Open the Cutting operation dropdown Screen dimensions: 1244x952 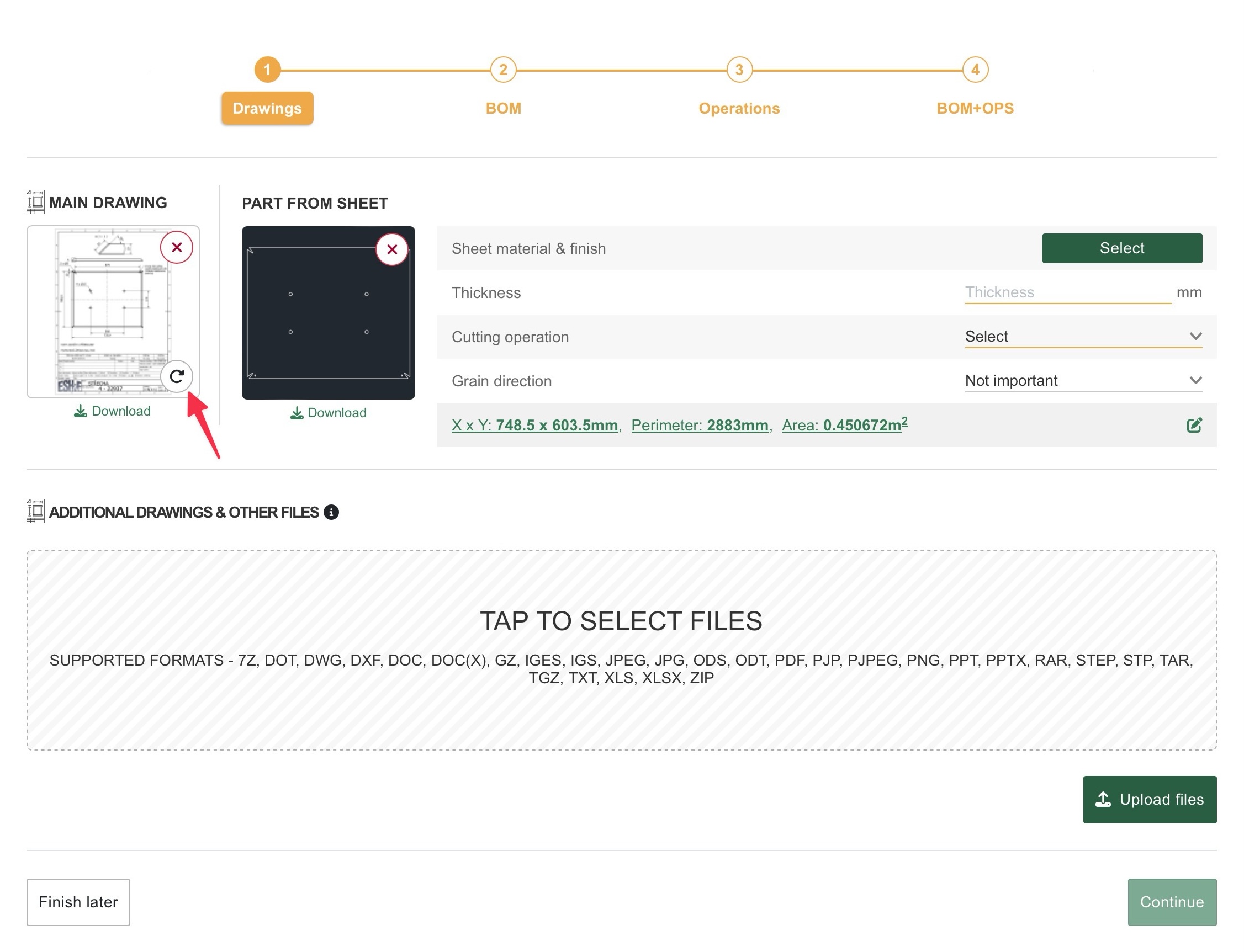(1083, 337)
